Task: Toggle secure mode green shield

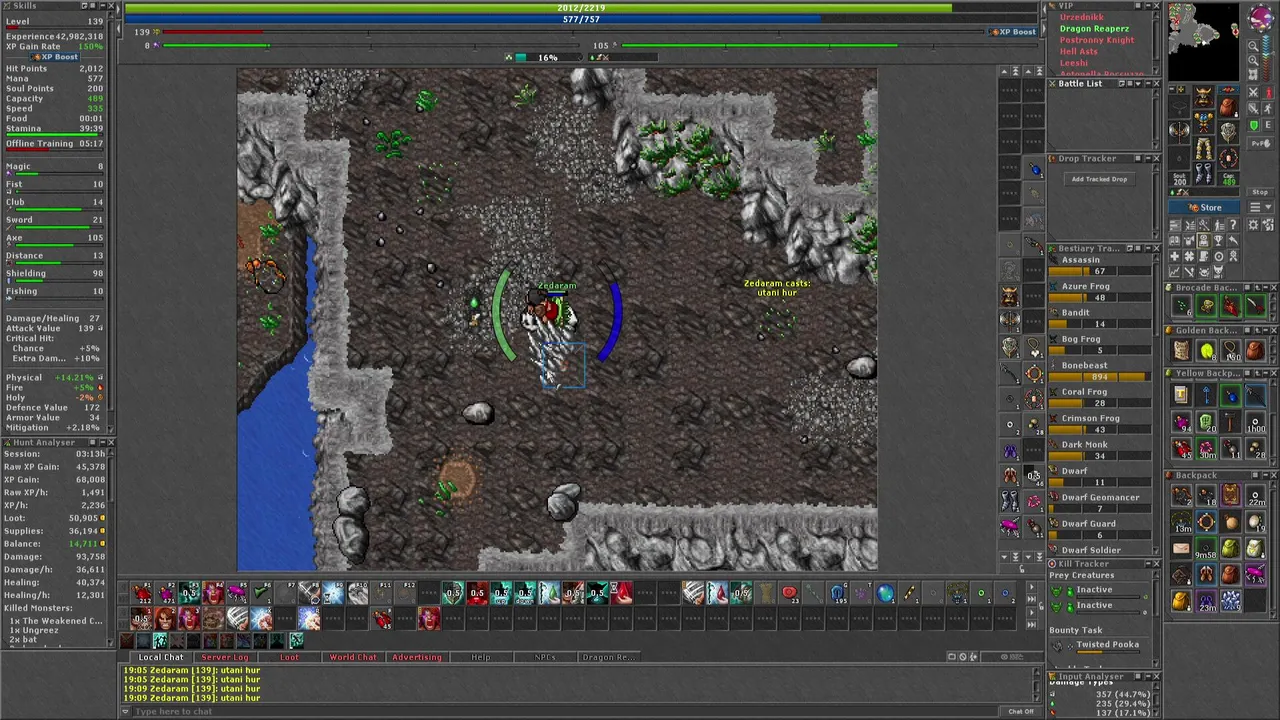Action: 1254,125
